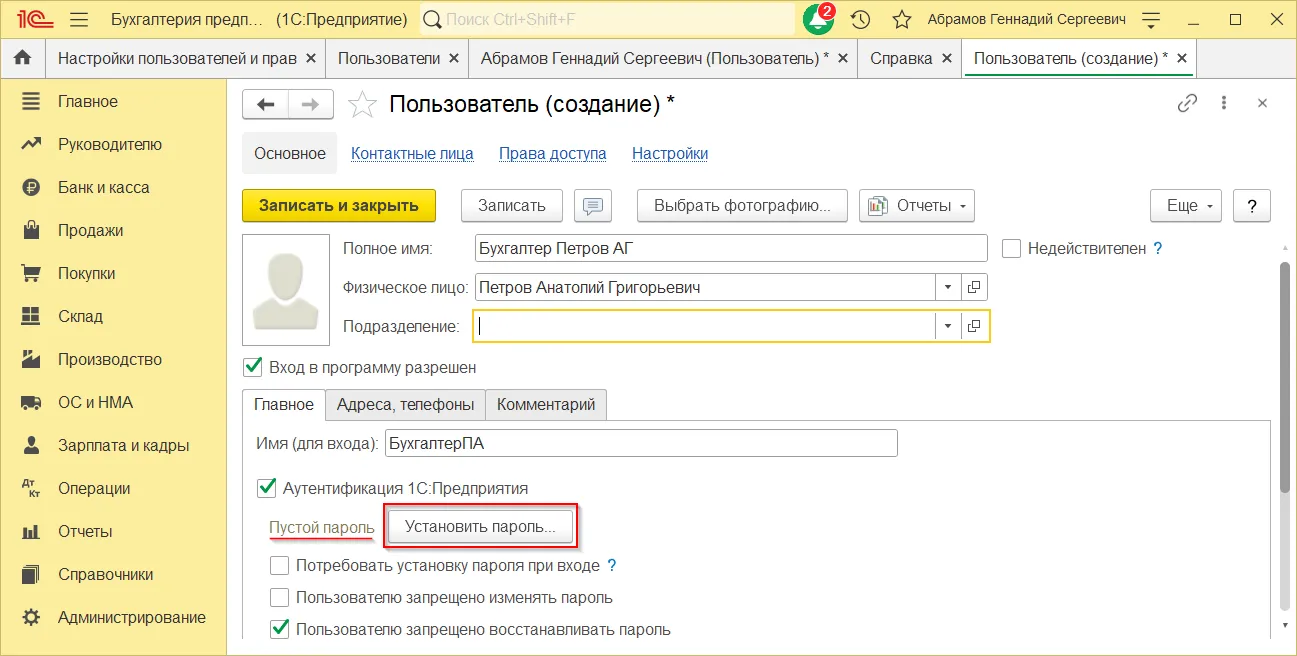Viewport: 1297px width, 656px height.
Task: Copy link to this user form
Action: click(1187, 104)
